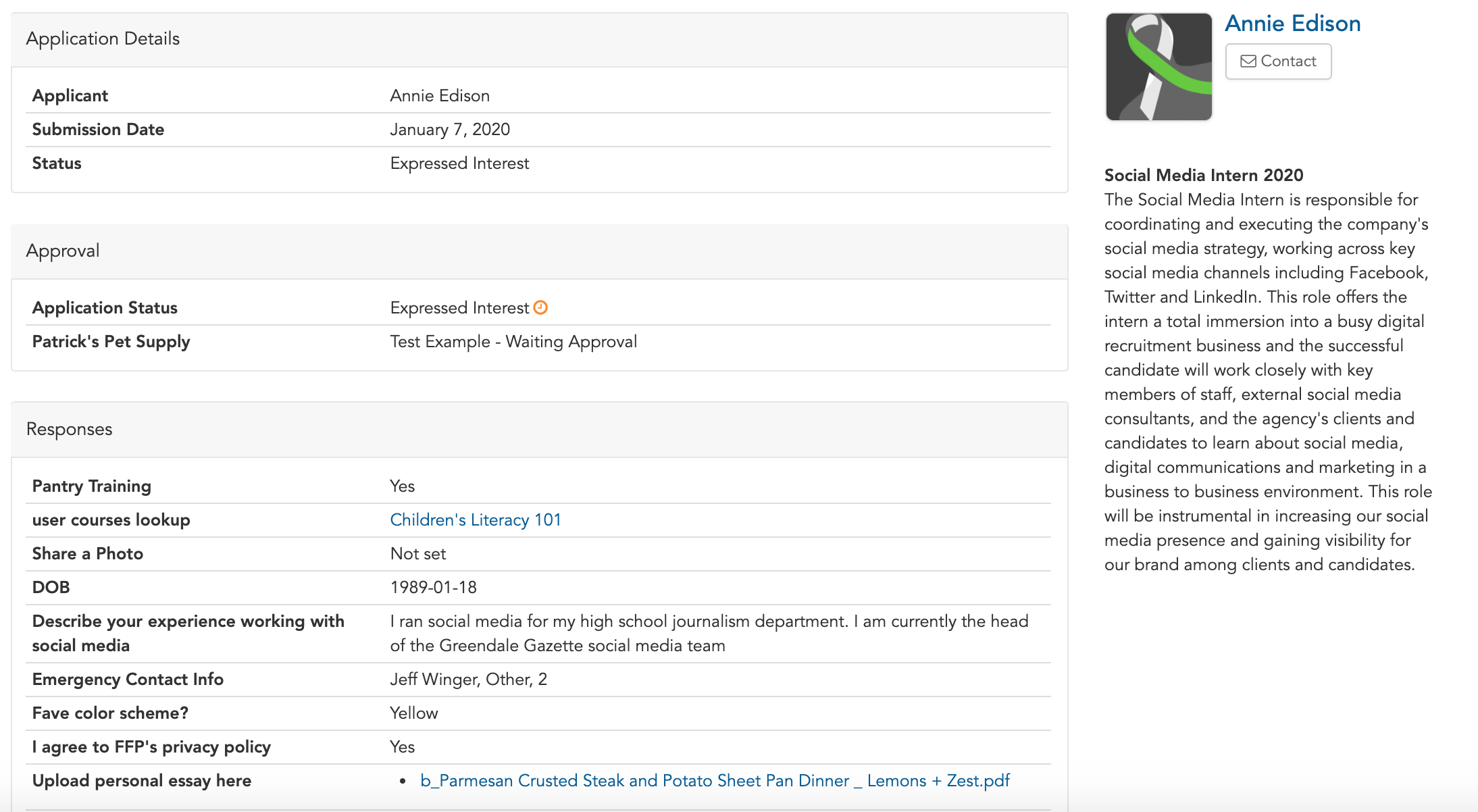The height and width of the screenshot is (812, 1478).
Task: Open the Parmesan Crusted Steak PDF essay link
Action: point(715,780)
